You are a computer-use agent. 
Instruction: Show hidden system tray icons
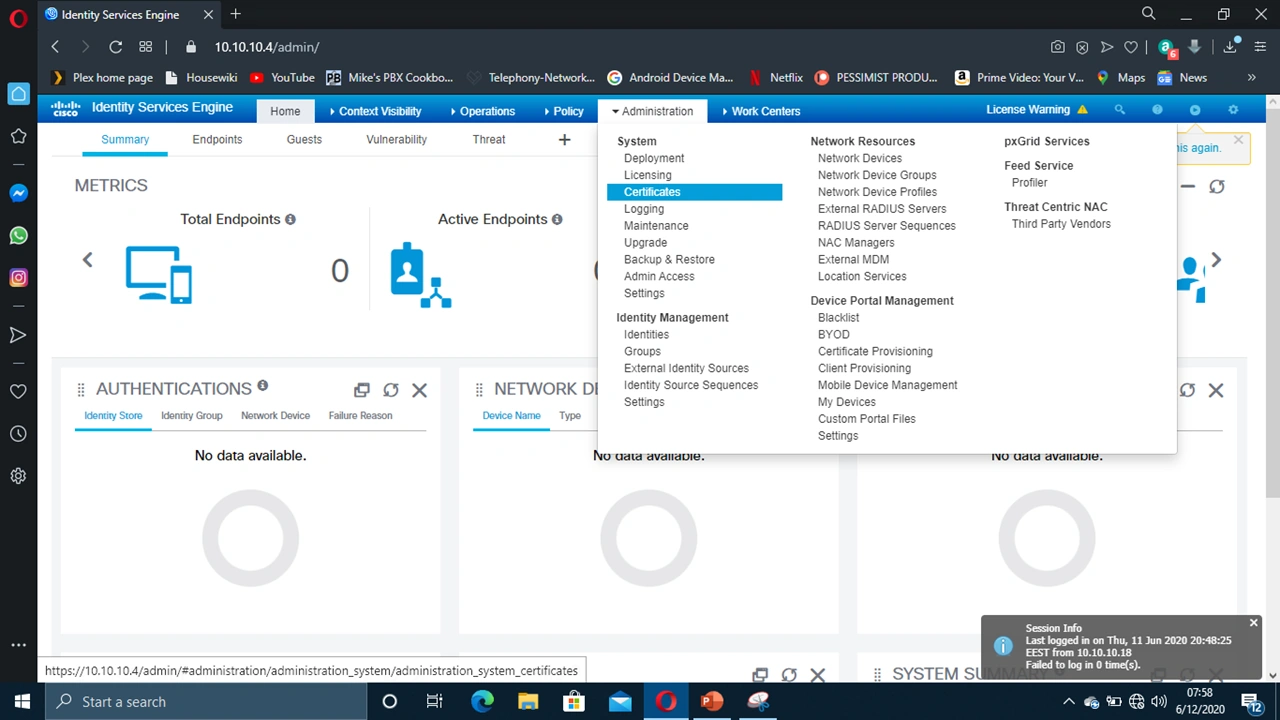(x=1068, y=701)
